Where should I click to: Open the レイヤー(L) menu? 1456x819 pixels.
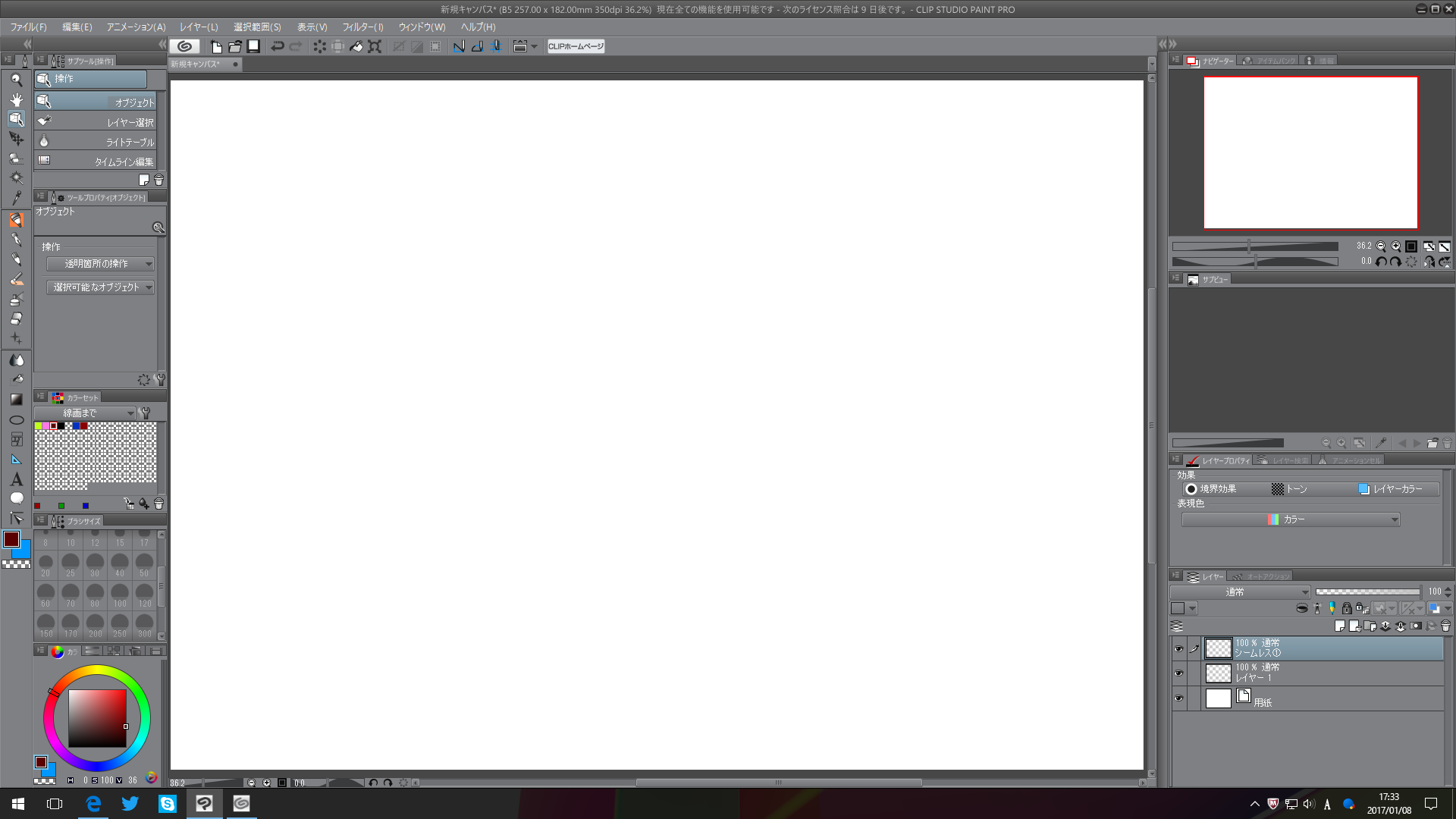pyautogui.click(x=199, y=27)
